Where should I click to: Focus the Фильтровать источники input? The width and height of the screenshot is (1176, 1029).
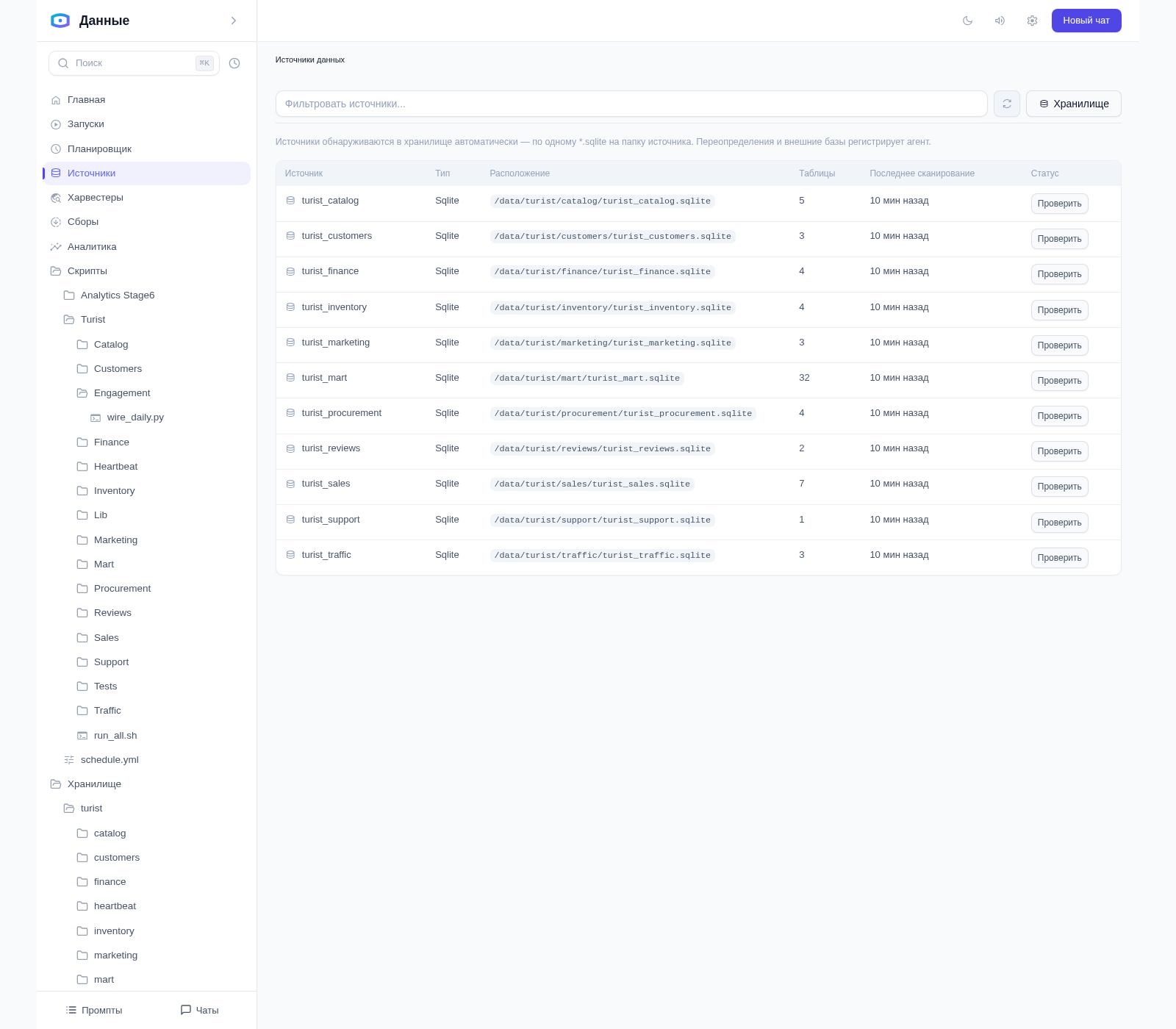[x=631, y=104]
